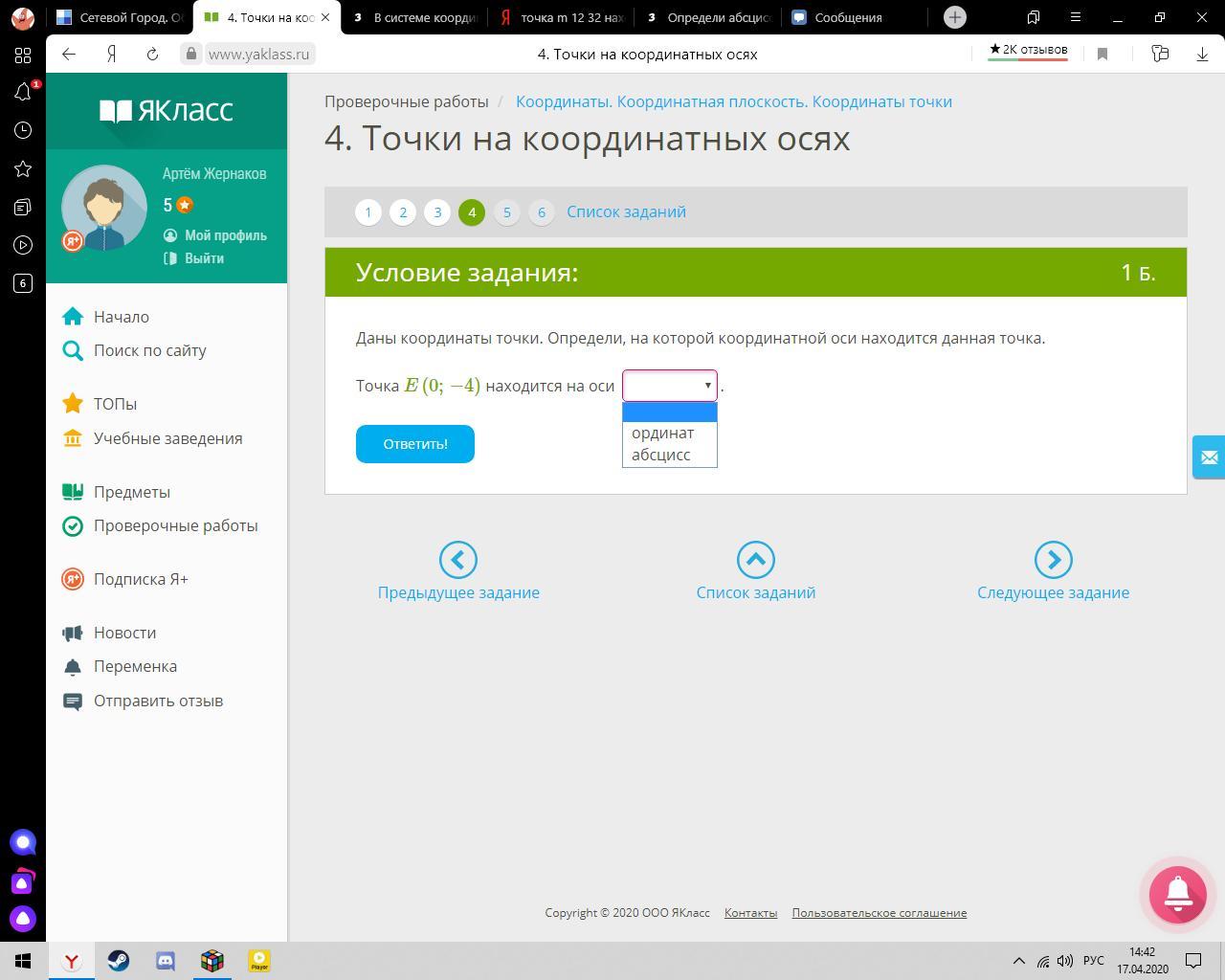Go back with the arrow button

(x=69, y=55)
